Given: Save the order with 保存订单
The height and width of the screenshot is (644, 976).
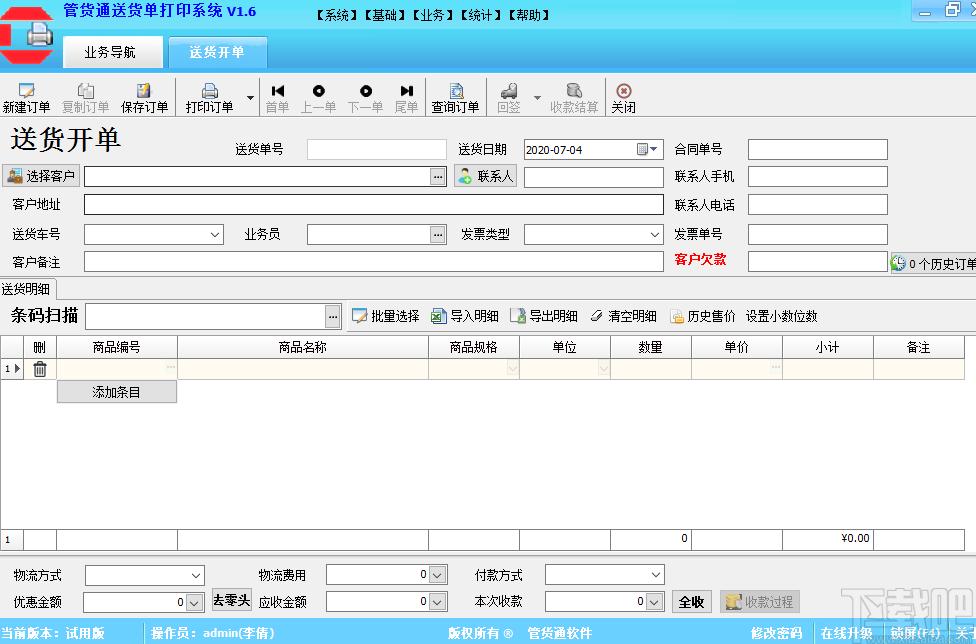Looking at the screenshot, I should coord(144,98).
